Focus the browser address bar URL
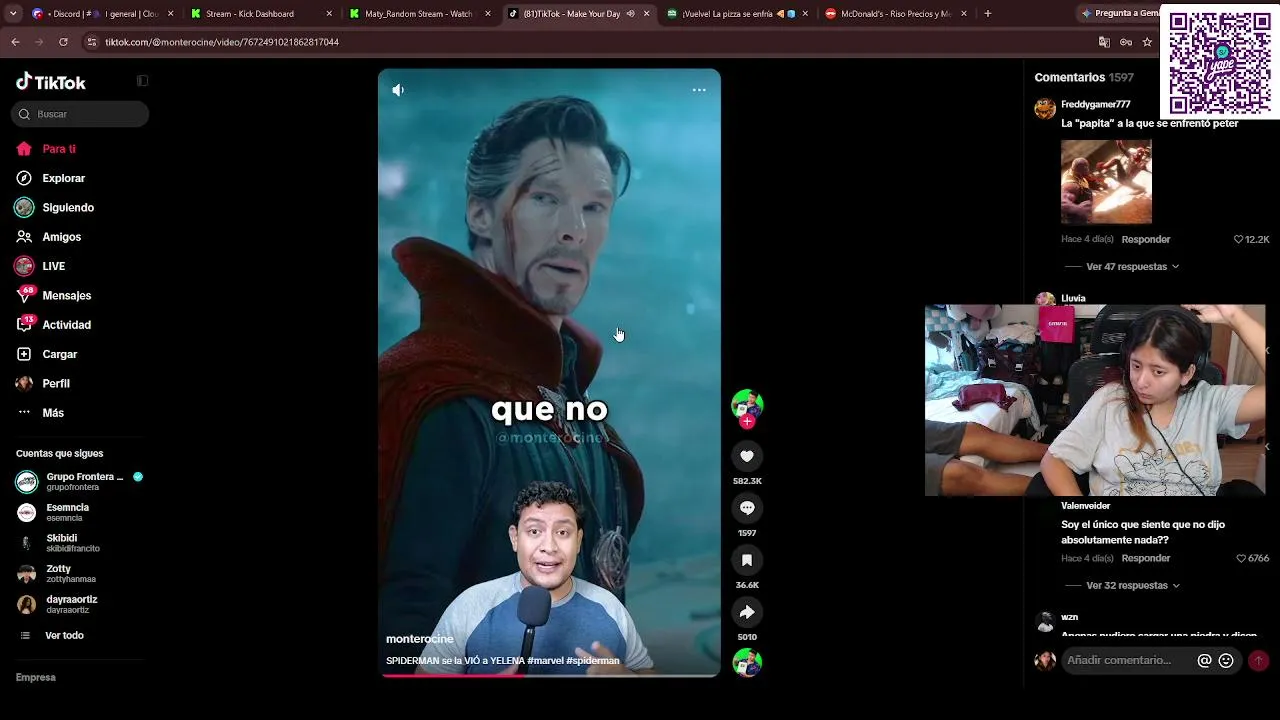 pyautogui.click(x=222, y=42)
